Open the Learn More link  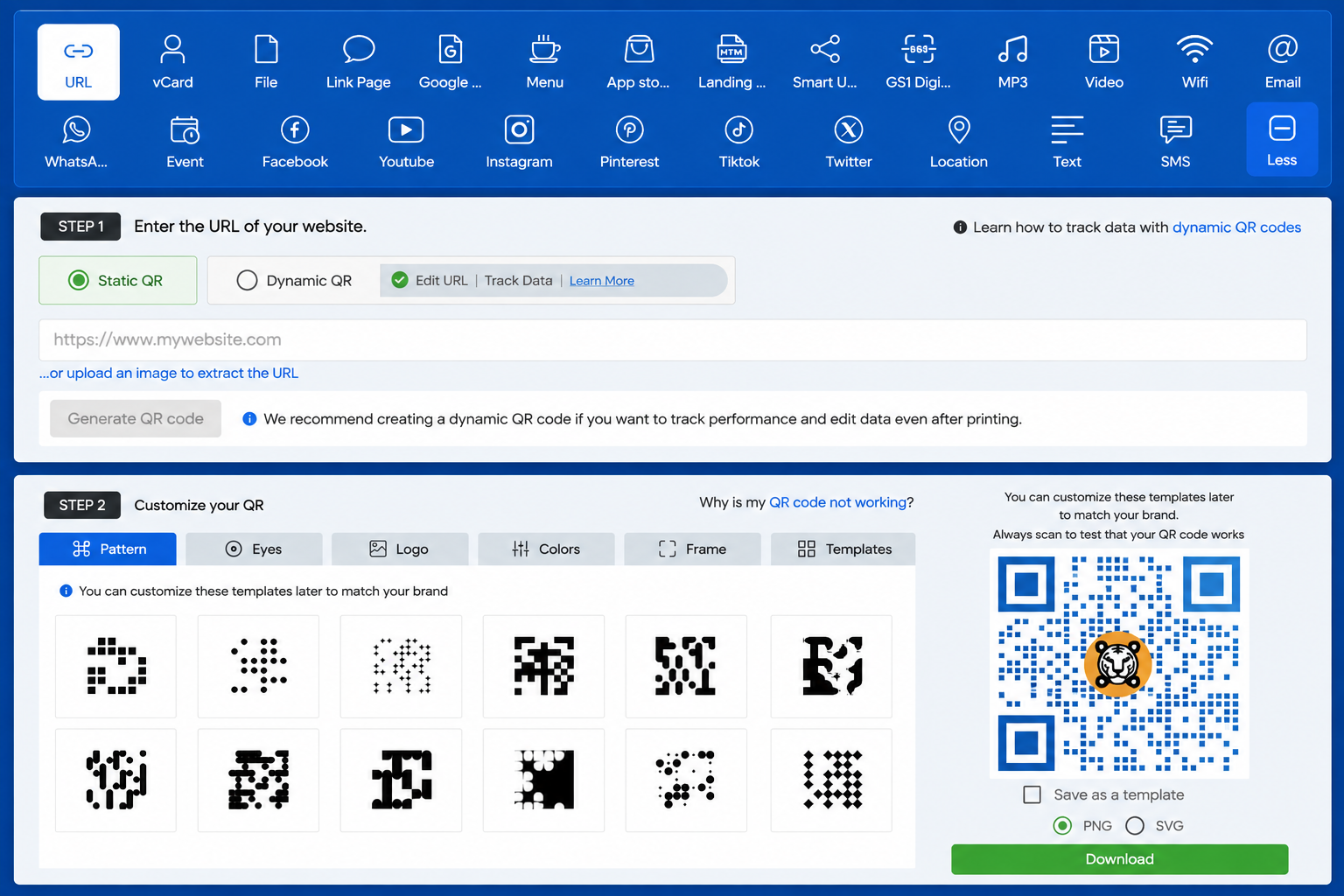pos(602,281)
